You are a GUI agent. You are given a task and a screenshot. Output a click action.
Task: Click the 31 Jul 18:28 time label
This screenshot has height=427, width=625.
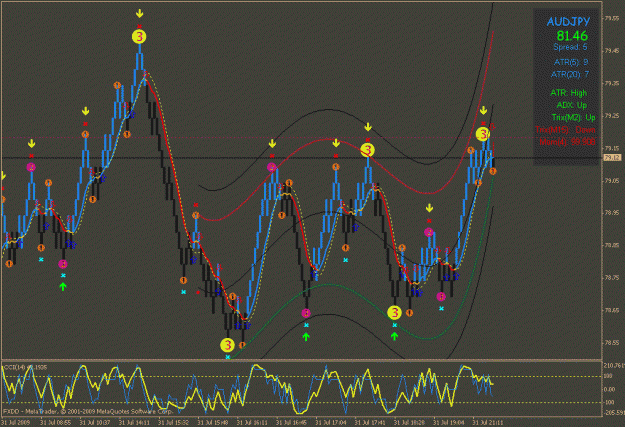click(409, 422)
